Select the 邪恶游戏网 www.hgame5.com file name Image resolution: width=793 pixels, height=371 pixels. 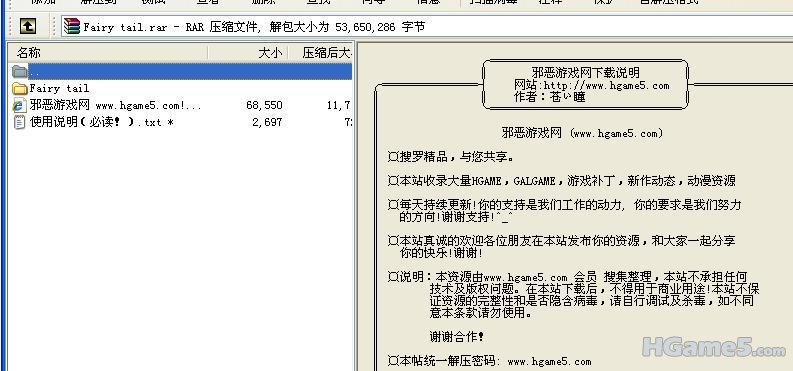(x=115, y=105)
